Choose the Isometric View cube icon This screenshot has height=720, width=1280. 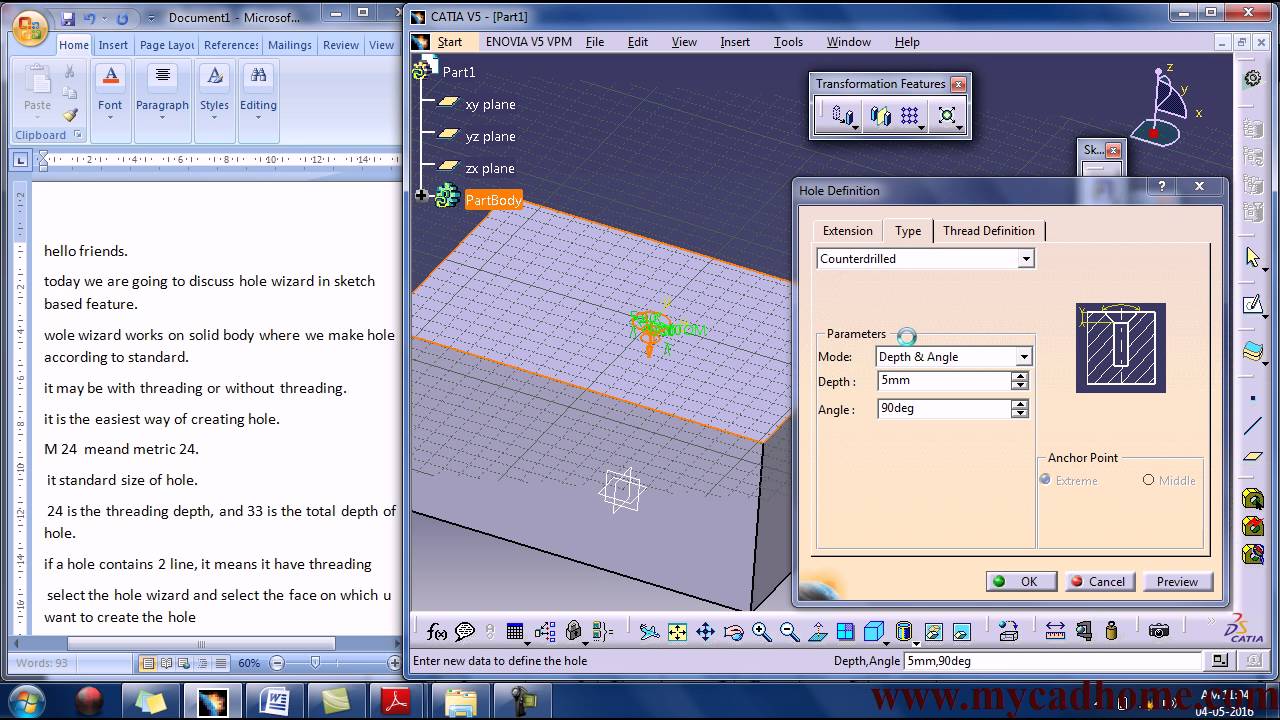tap(873, 632)
